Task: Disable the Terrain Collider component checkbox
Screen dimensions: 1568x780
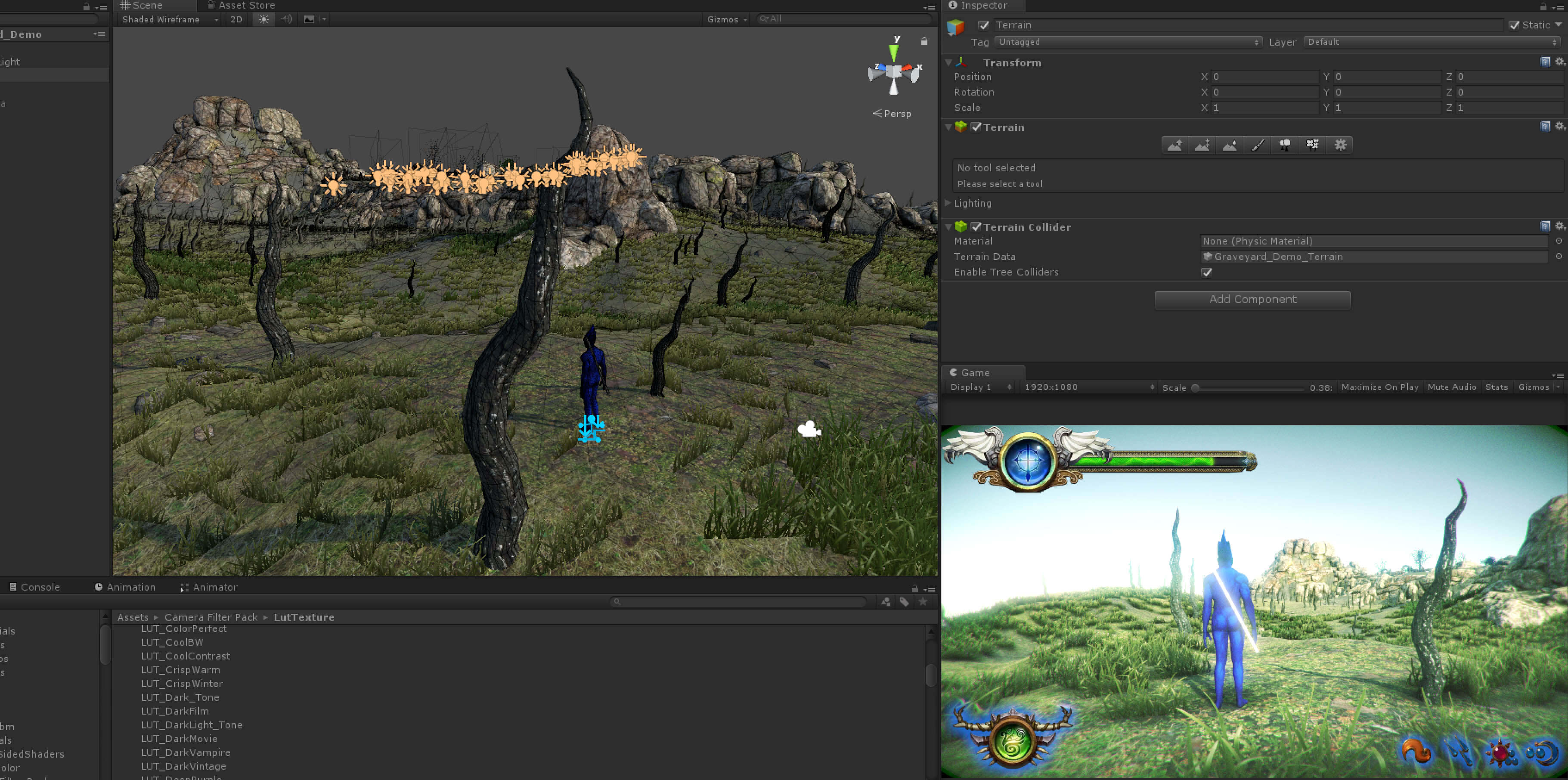Action: [x=976, y=227]
